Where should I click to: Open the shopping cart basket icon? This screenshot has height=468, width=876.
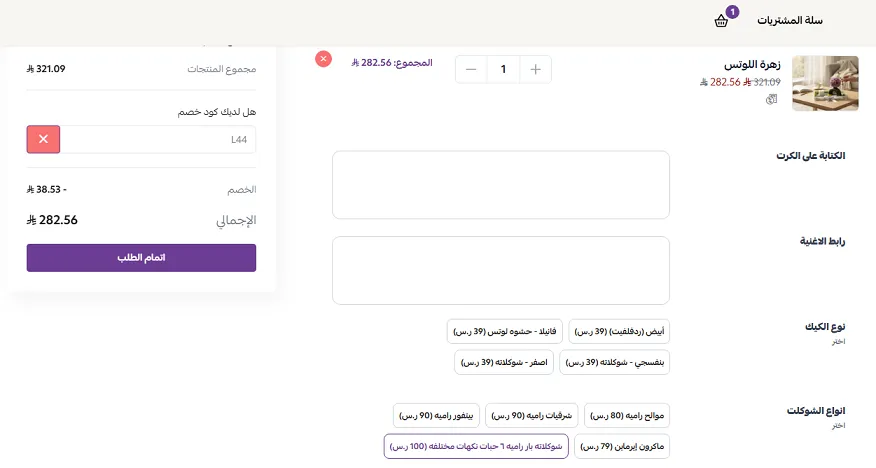tap(721, 22)
